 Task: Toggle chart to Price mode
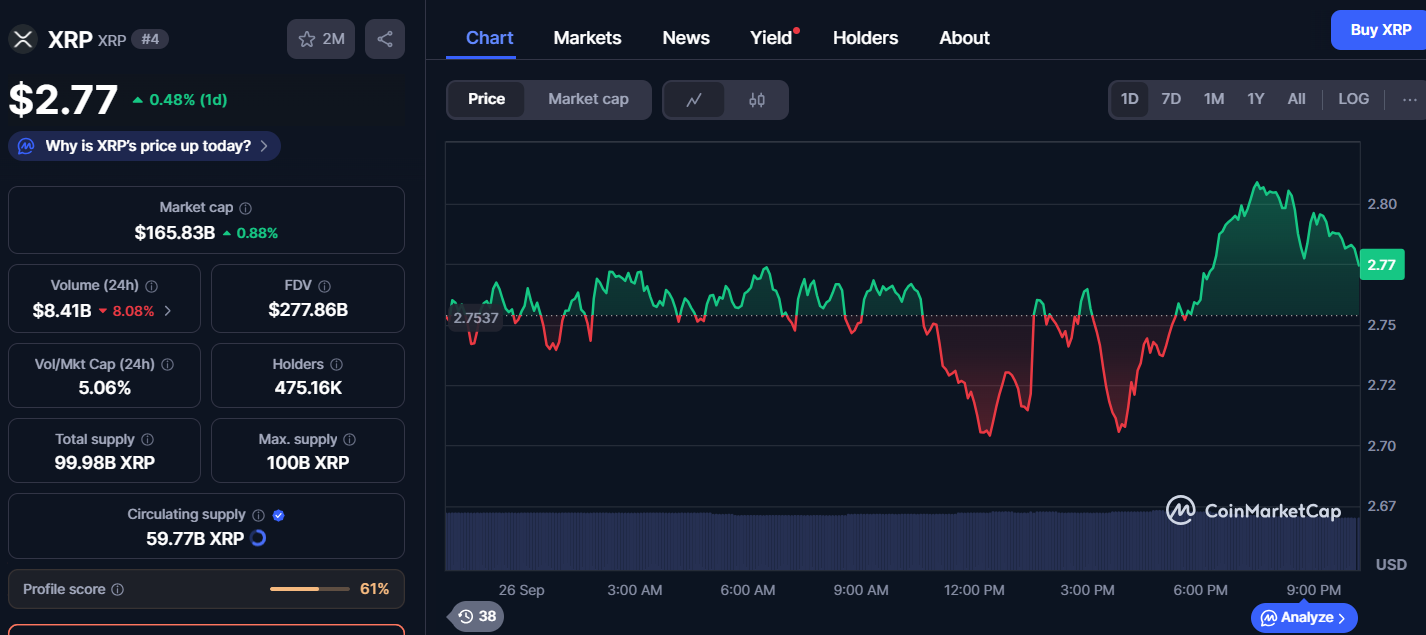coord(486,99)
